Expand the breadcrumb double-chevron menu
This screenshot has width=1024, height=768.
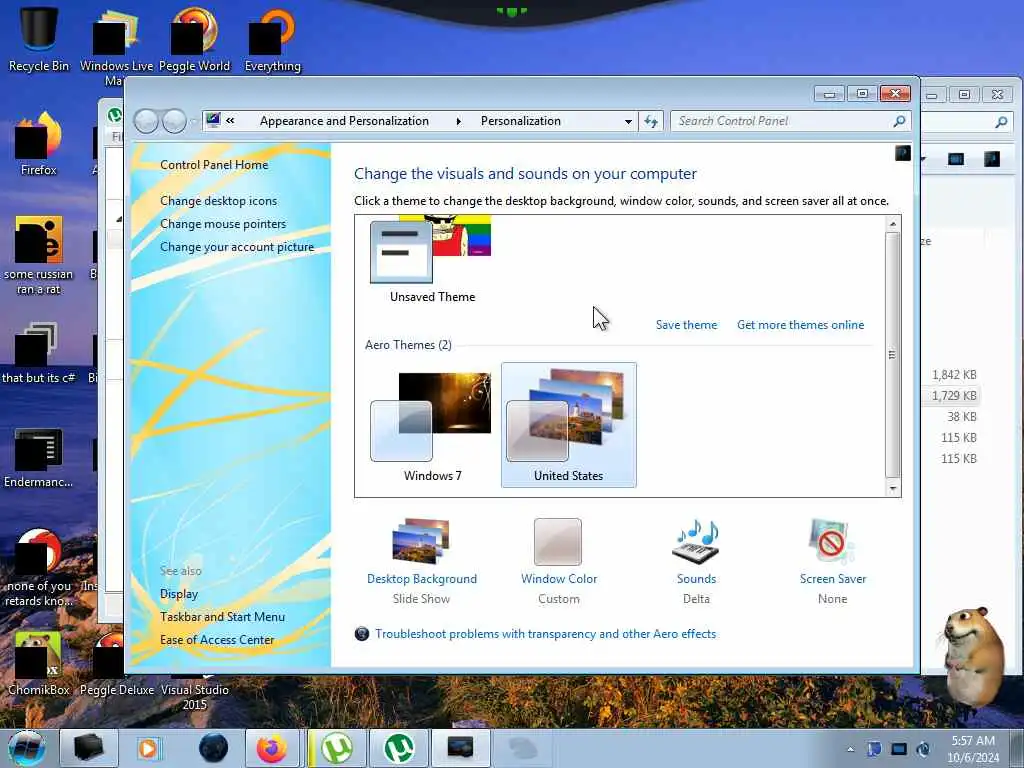coord(231,121)
